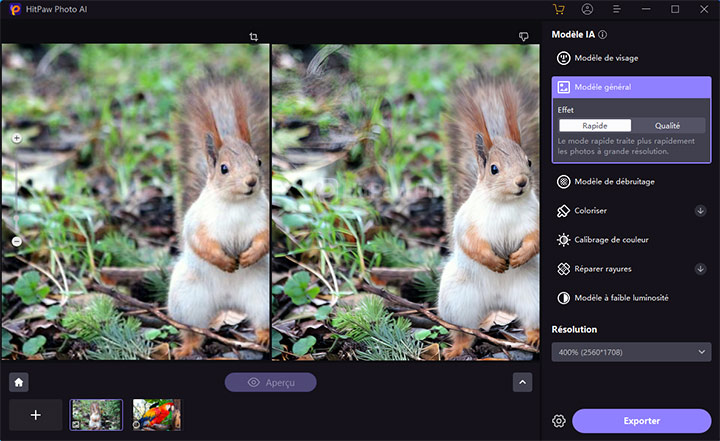Viewport: 720px width, 441px height.
Task: Expand the Réparer rayures options arrow
Action: pos(700,269)
